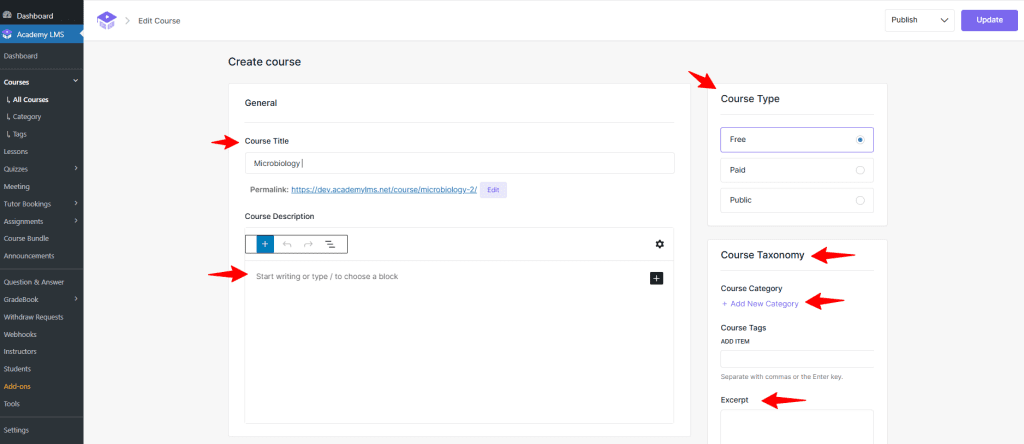
Task: Click the Dashboard gauge icon in sidebar
Action: pyautogui.click(x=8, y=15)
